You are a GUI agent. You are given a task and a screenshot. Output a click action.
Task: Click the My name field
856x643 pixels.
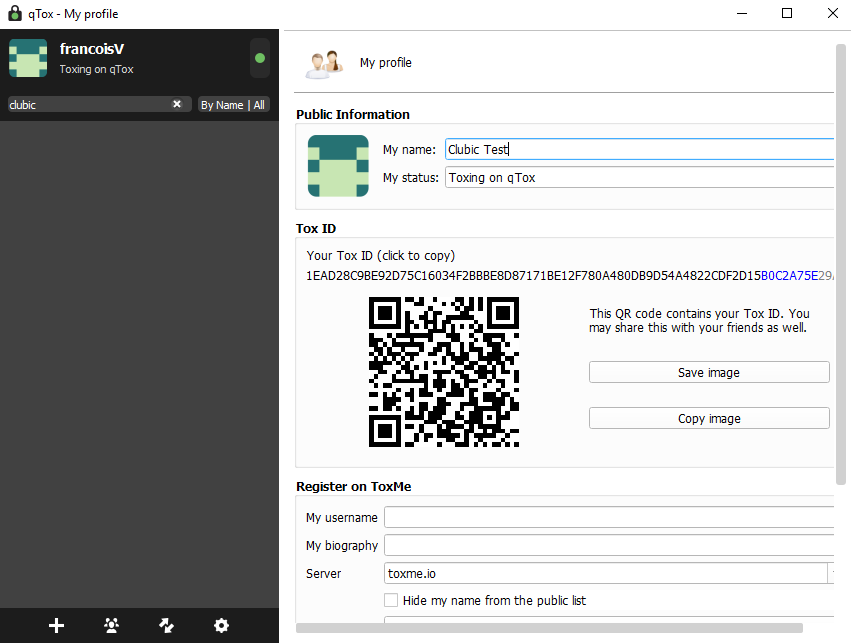tap(639, 150)
